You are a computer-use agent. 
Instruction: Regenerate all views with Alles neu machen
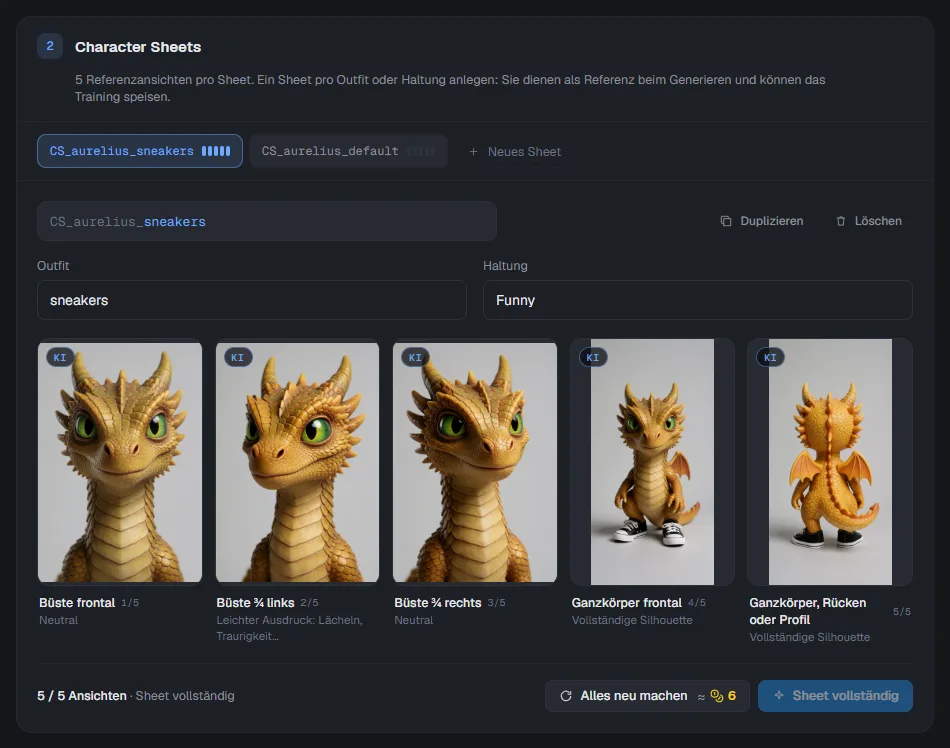click(x=647, y=696)
